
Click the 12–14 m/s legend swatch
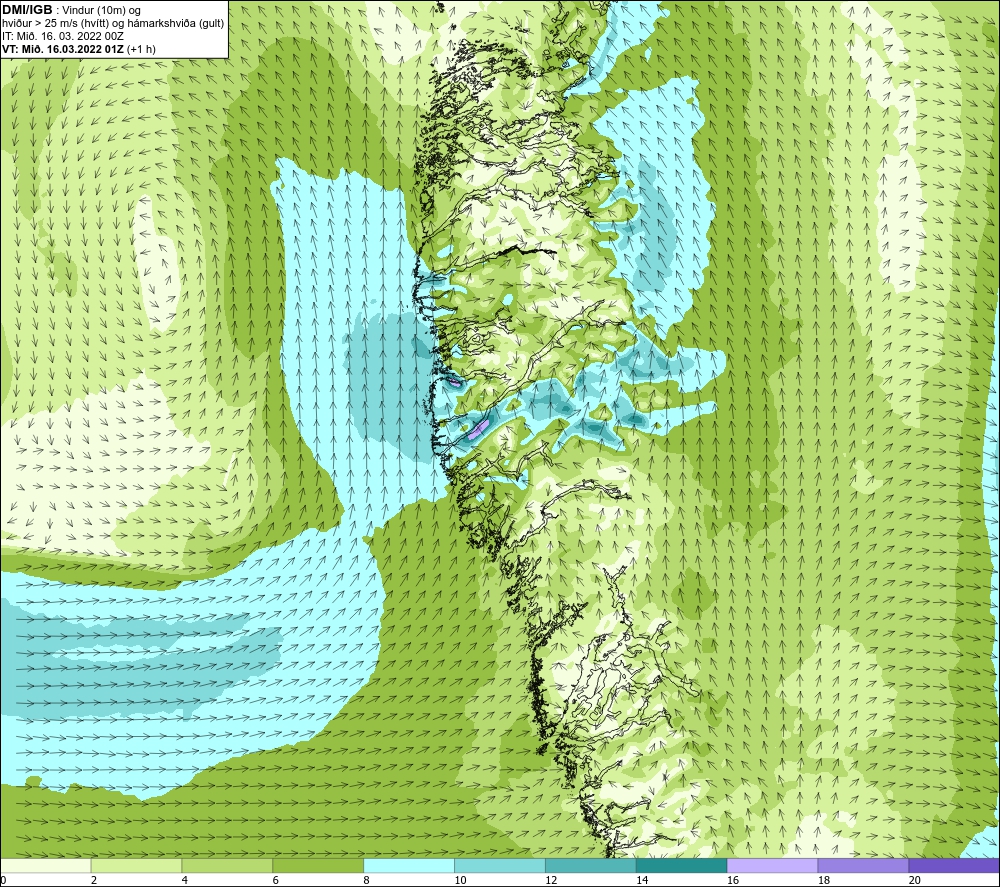point(591,865)
